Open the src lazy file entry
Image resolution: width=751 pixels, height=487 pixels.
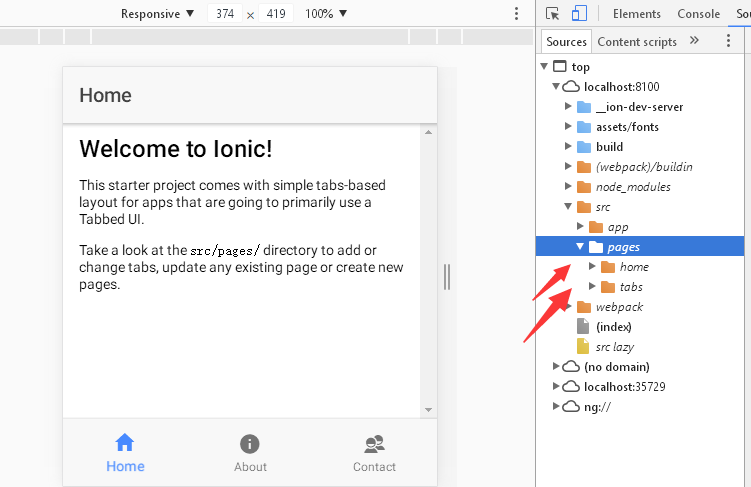(x=615, y=347)
